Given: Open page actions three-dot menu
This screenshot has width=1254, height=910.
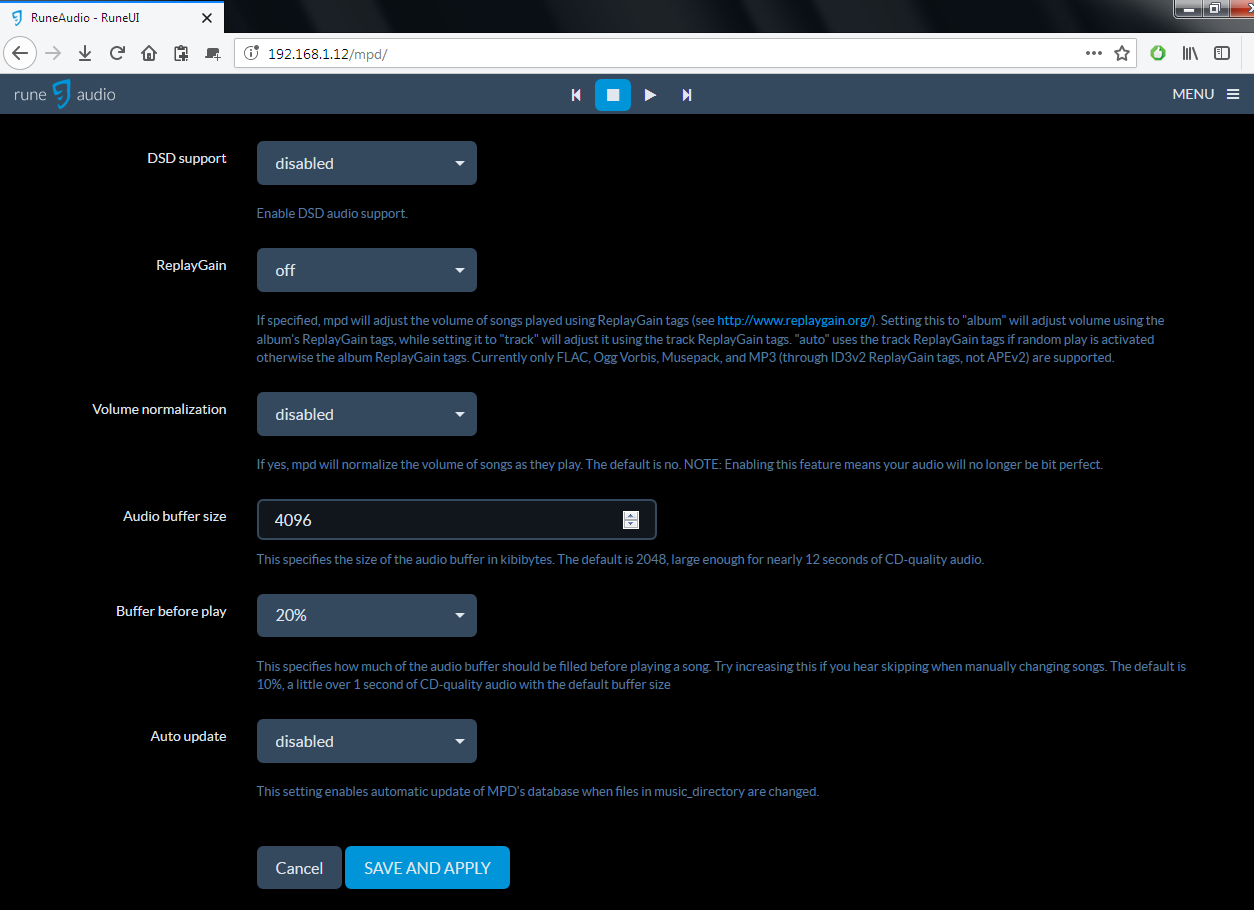Looking at the screenshot, I should 1094,53.
